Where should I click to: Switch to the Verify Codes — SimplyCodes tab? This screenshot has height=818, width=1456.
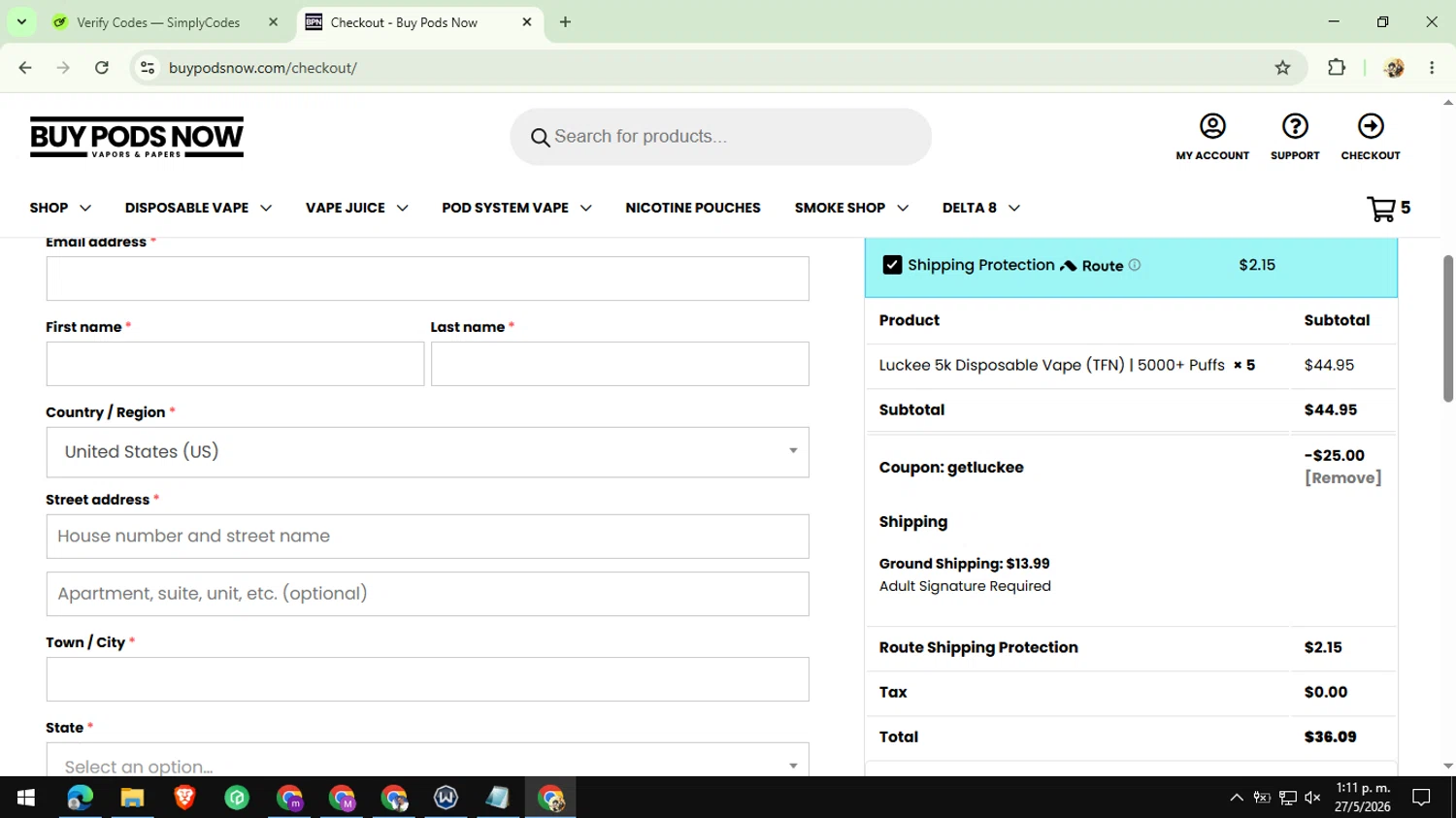(x=157, y=22)
